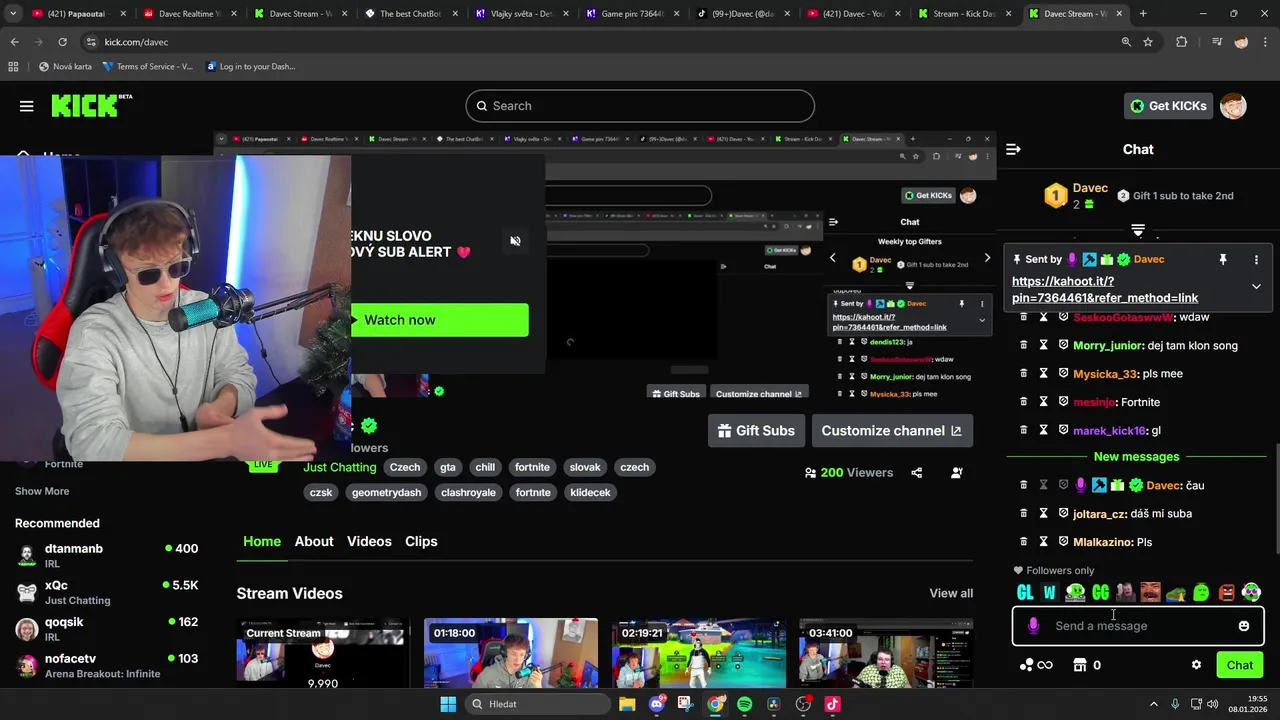Switch to the Clips channel tab

(421, 541)
